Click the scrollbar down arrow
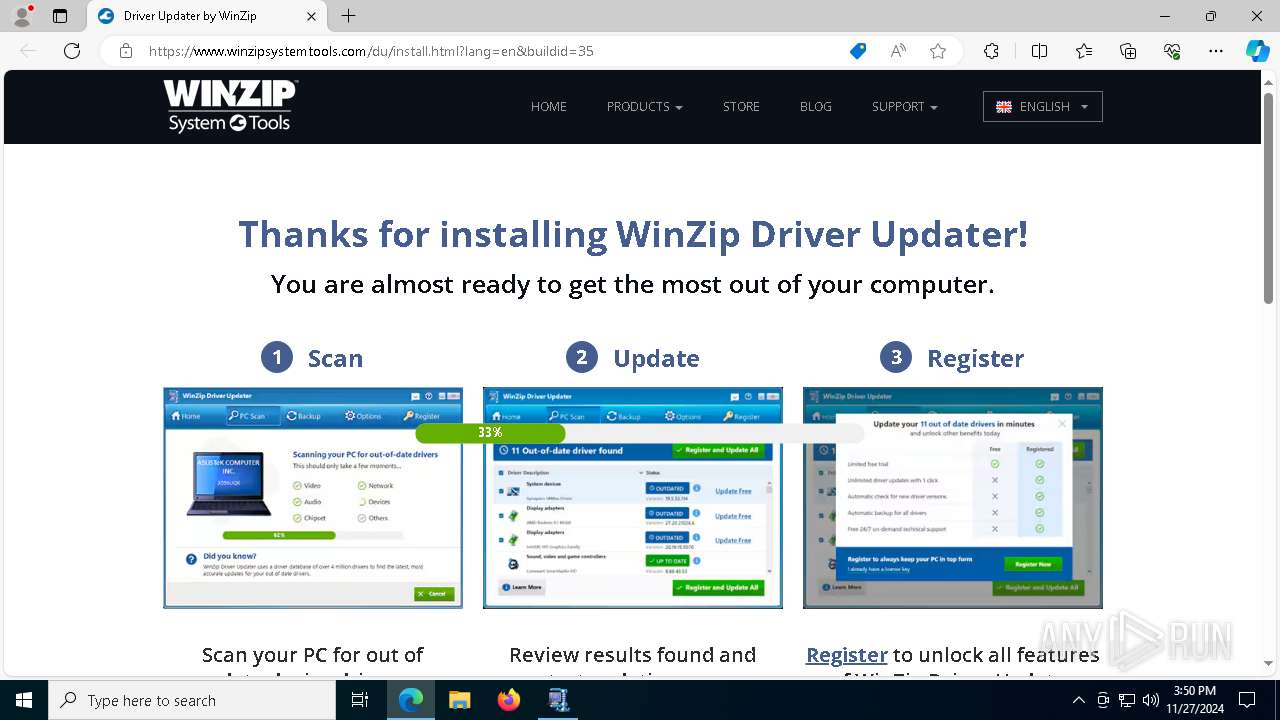This screenshot has height=720, width=1280. [x=1269, y=663]
